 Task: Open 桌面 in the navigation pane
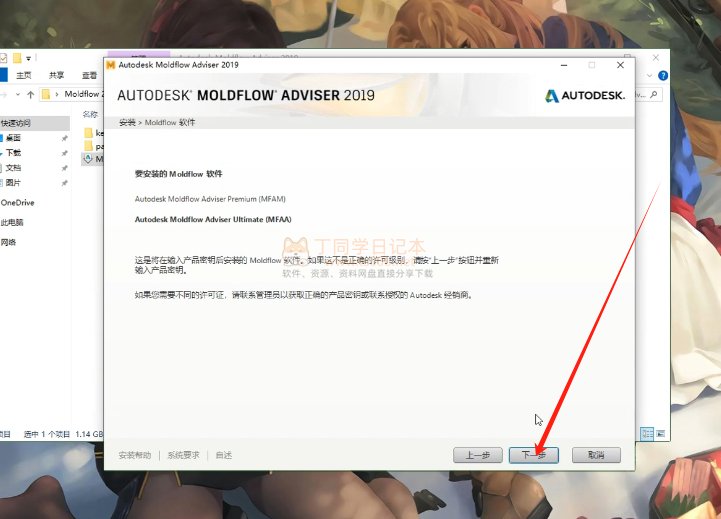point(13,138)
